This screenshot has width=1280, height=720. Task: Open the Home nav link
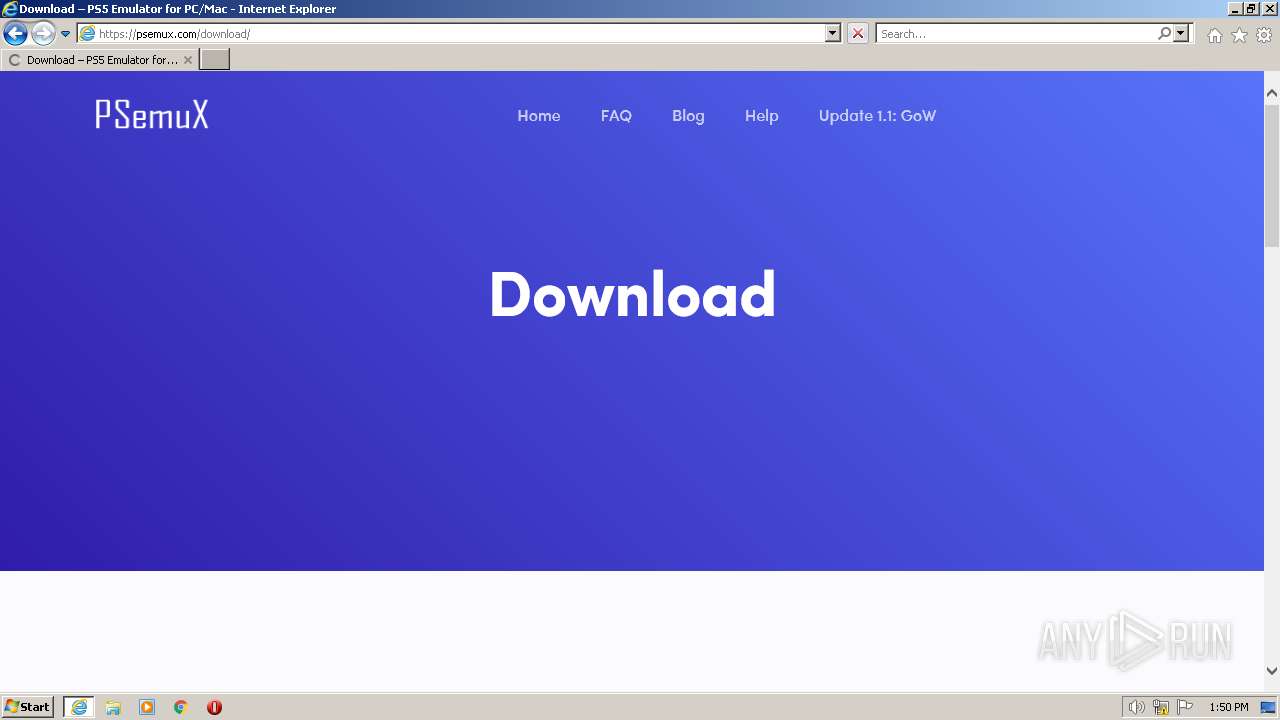[x=538, y=116]
